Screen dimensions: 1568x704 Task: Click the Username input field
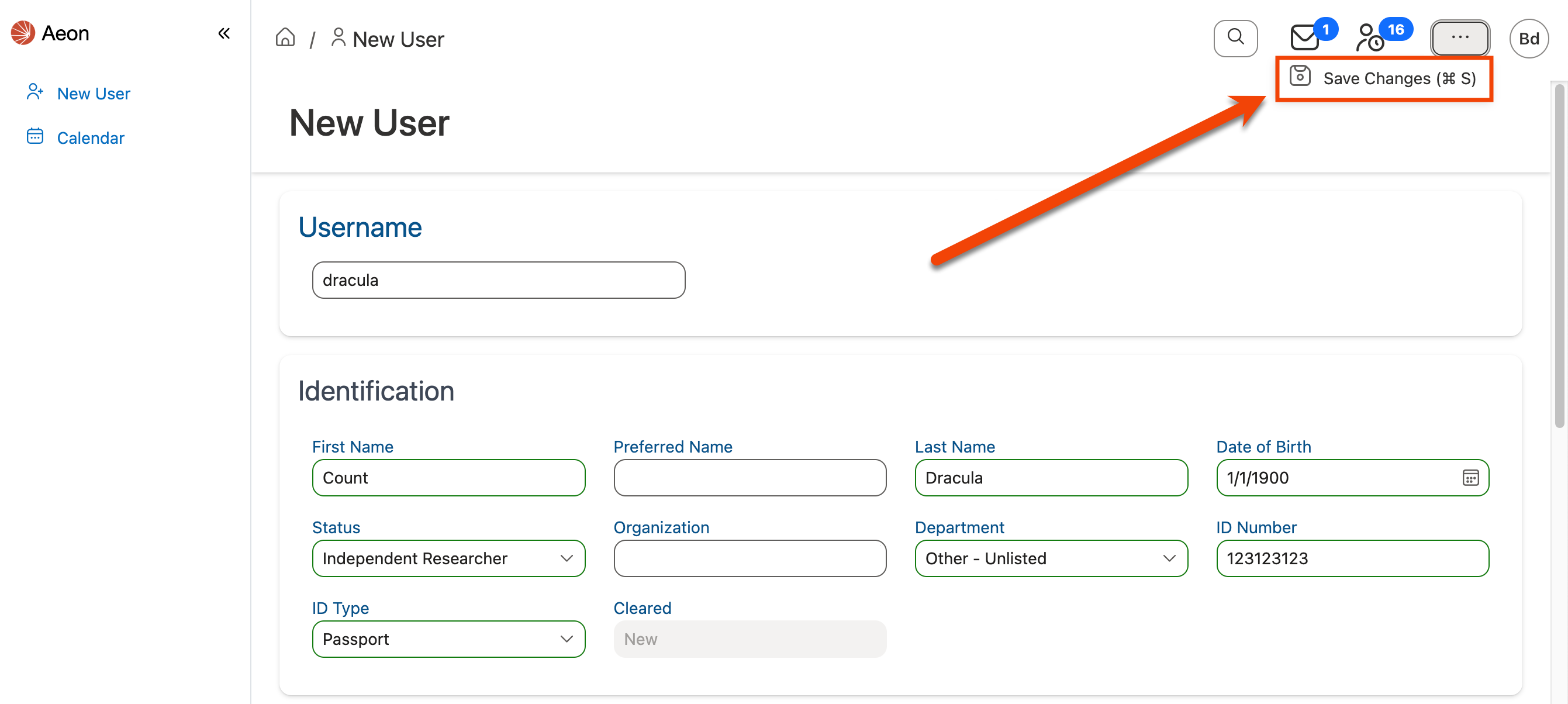tap(498, 280)
